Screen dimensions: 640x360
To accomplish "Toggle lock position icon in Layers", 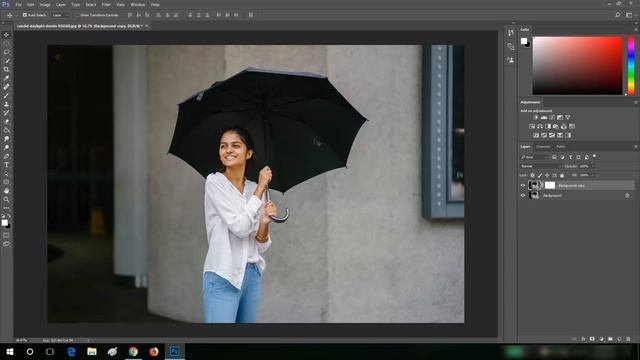I will [x=547, y=176].
